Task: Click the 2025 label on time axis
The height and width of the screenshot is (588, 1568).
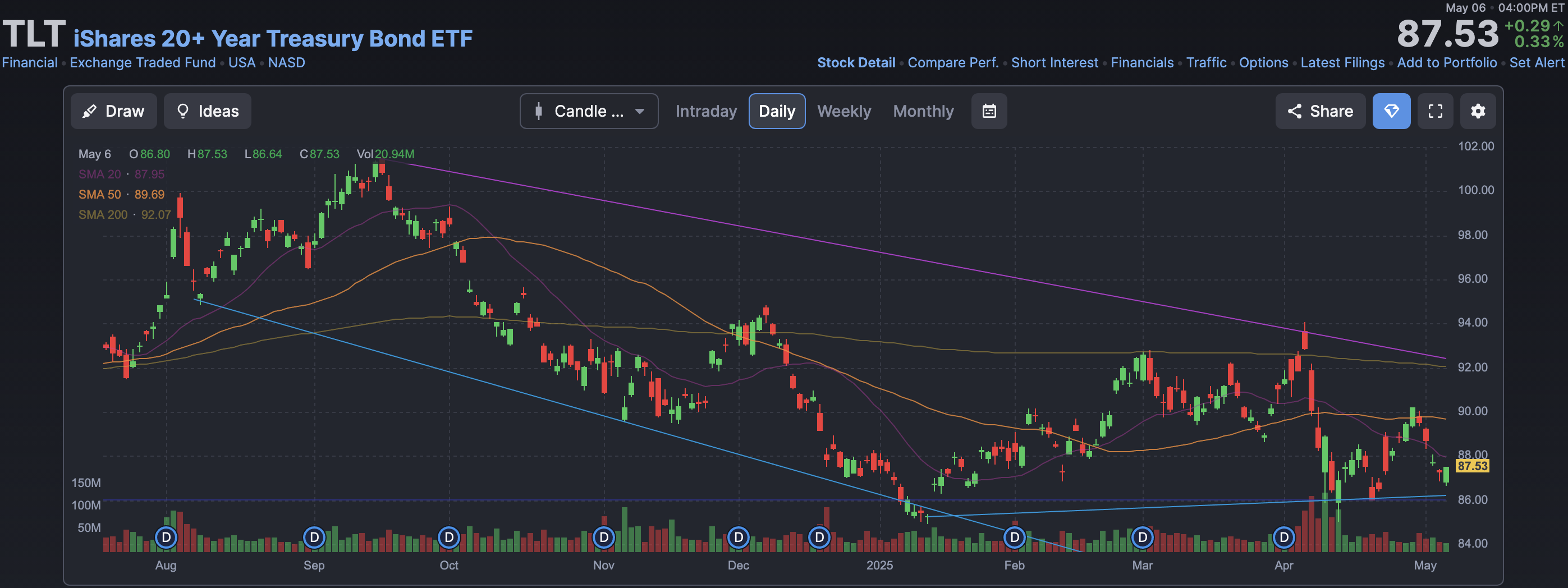Action: tap(879, 566)
